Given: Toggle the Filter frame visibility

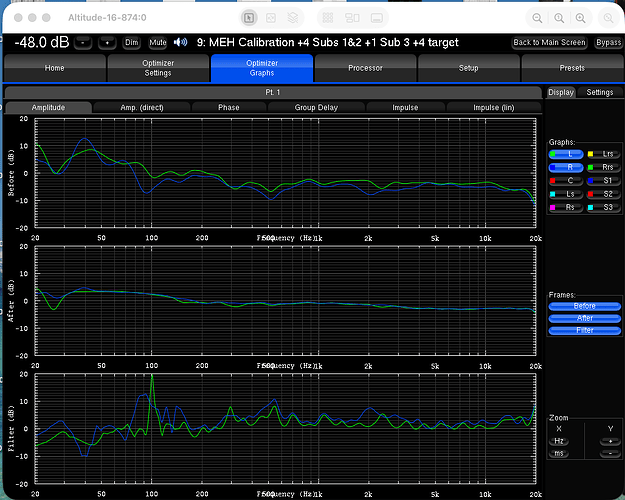Looking at the screenshot, I should coord(584,330).
